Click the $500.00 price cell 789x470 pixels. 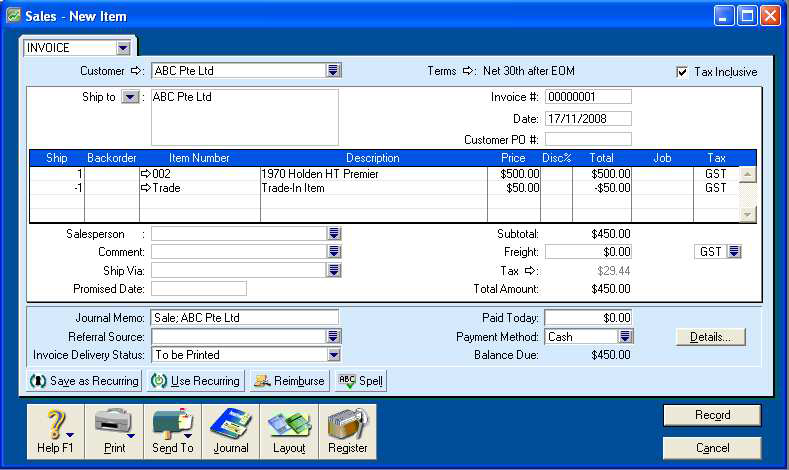click(x=514, y=174)
